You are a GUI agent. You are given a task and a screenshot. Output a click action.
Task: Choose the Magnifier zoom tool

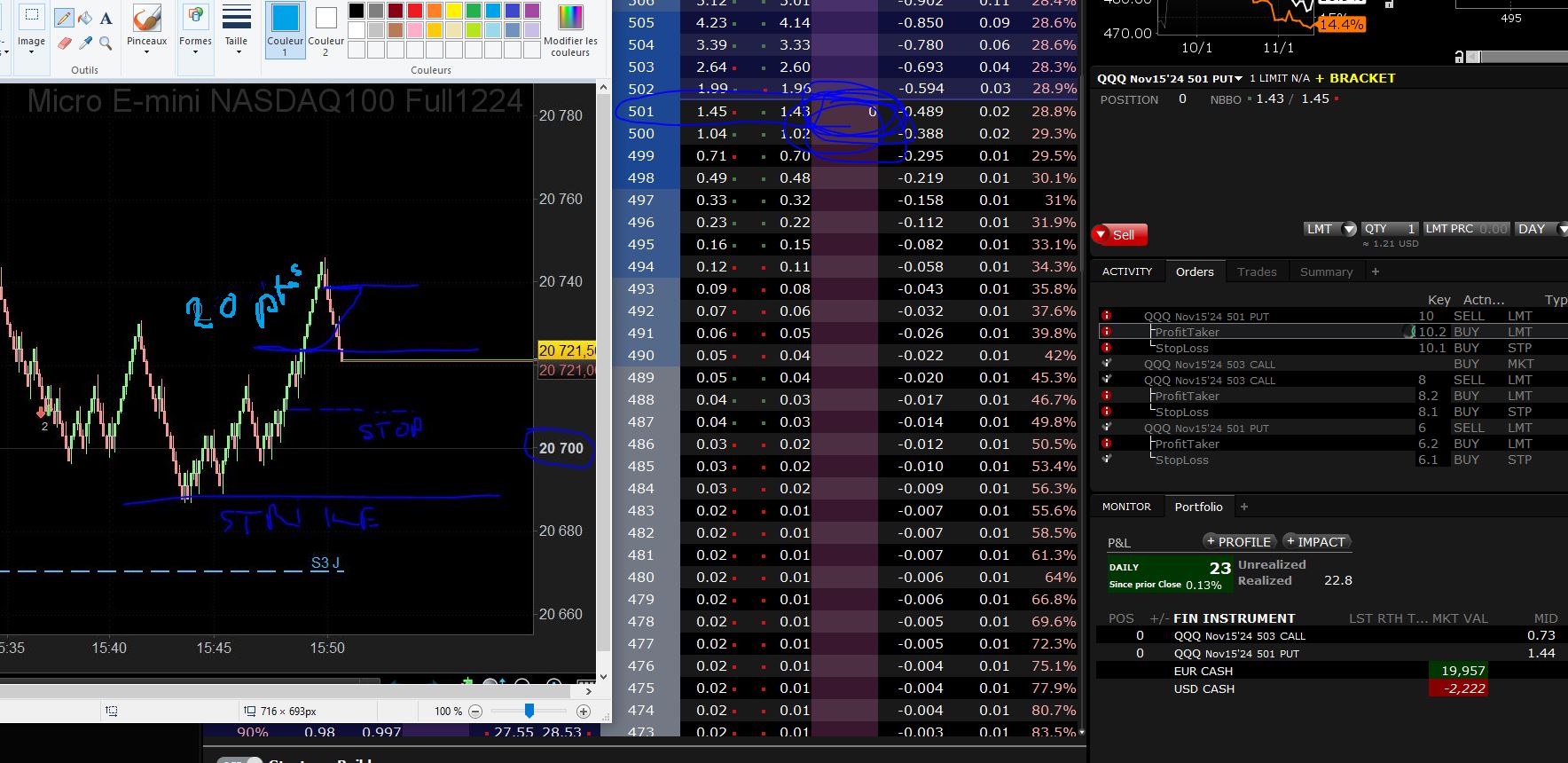click(106, 43)
